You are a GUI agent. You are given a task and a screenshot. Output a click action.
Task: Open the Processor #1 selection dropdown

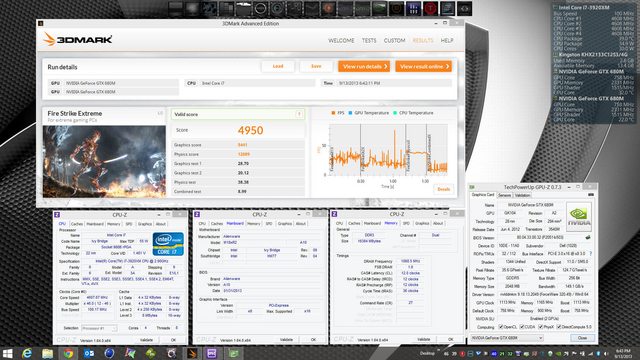(99, 328)
